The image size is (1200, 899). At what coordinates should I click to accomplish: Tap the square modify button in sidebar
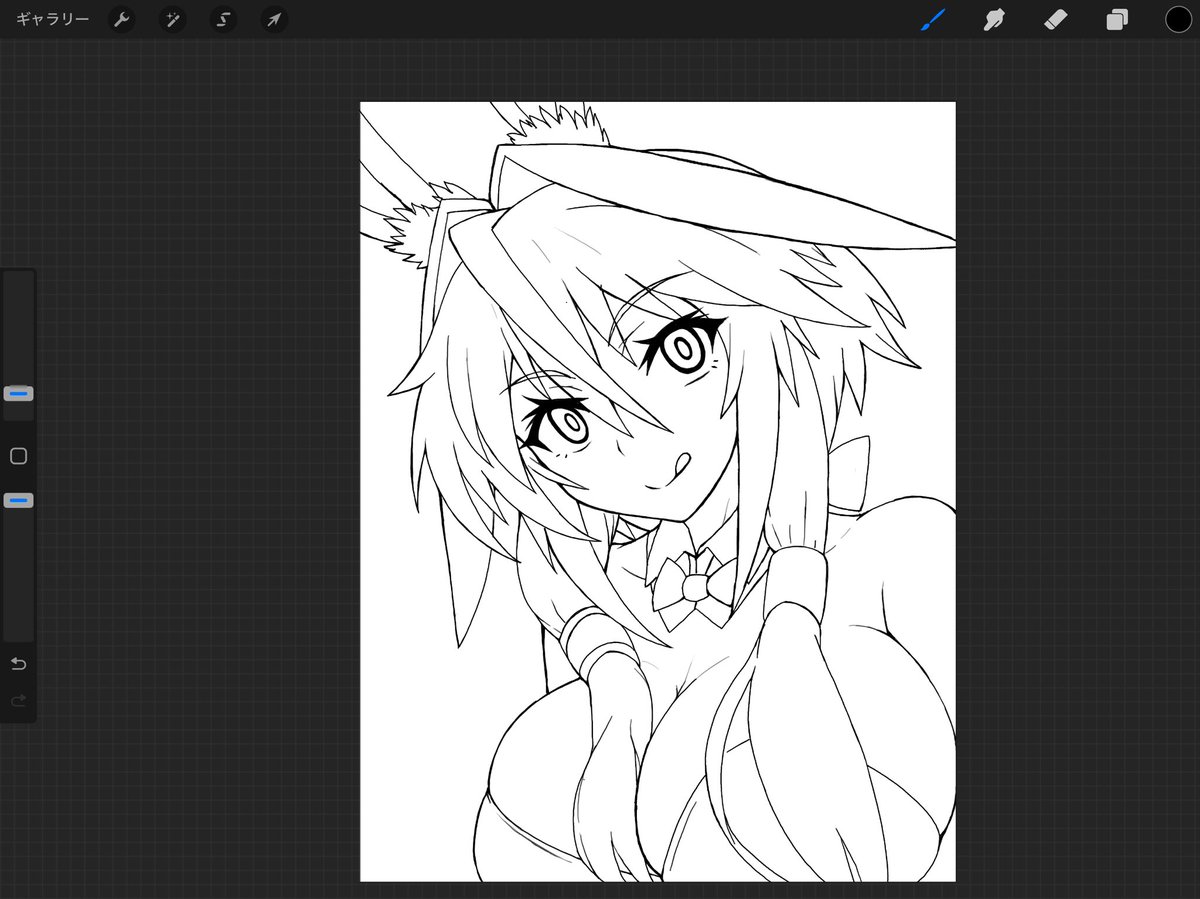tap(18, 456)
